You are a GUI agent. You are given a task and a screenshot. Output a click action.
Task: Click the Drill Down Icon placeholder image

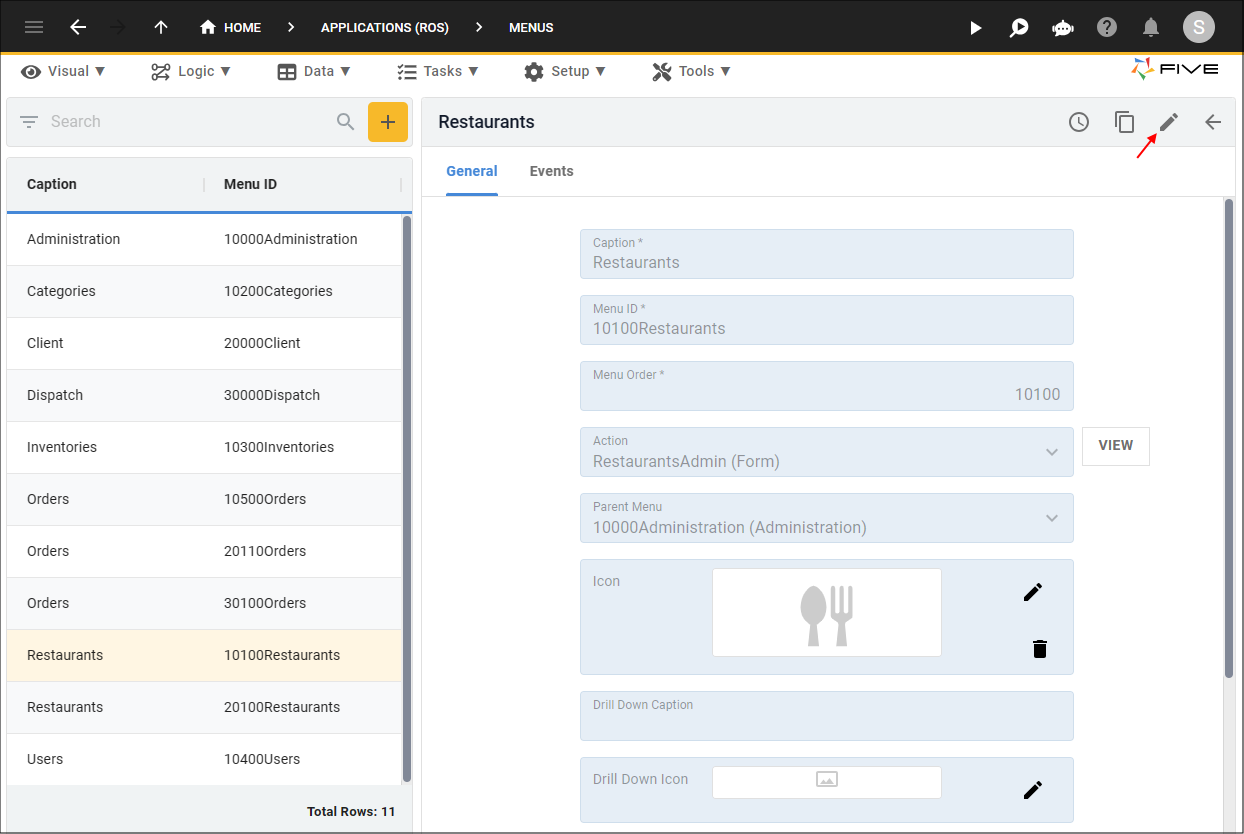tap(827, 782)
